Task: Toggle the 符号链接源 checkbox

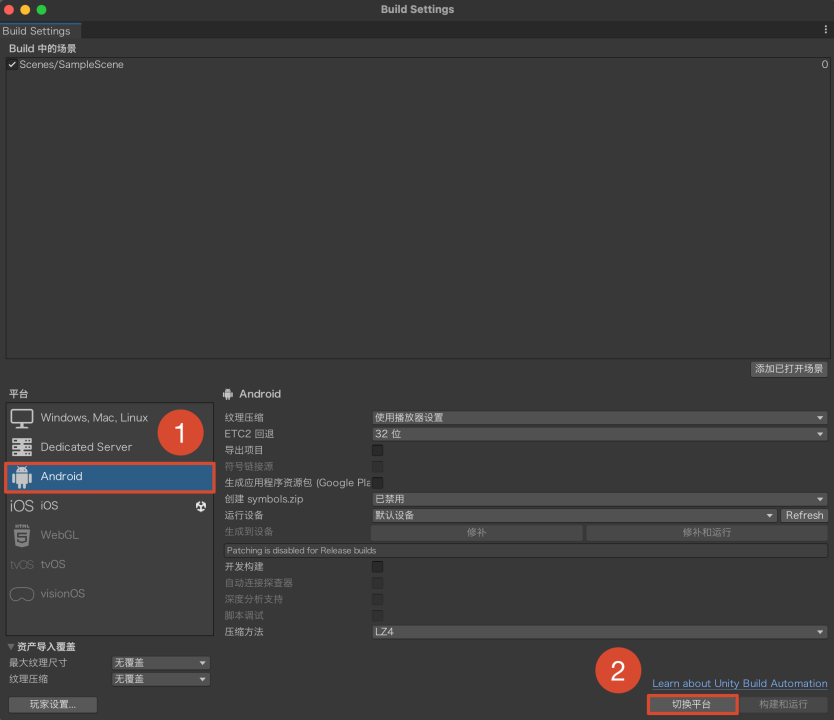Action: pos(378,467)
